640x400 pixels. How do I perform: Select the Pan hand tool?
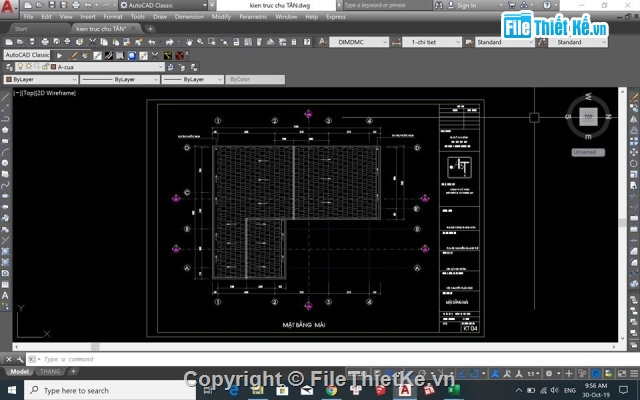(189, 42)
